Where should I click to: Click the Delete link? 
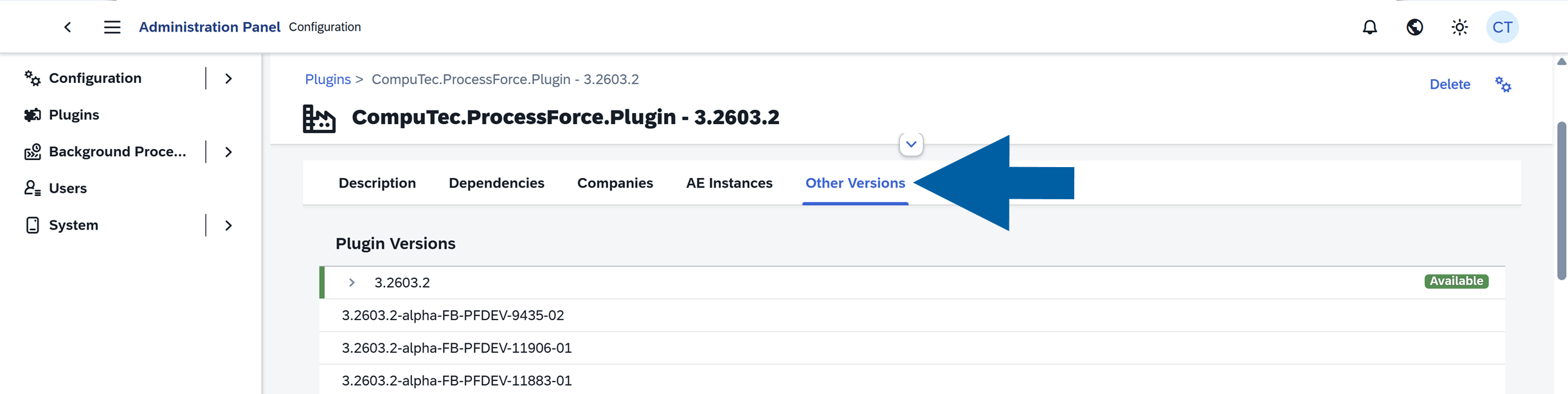click(1450, 84)
